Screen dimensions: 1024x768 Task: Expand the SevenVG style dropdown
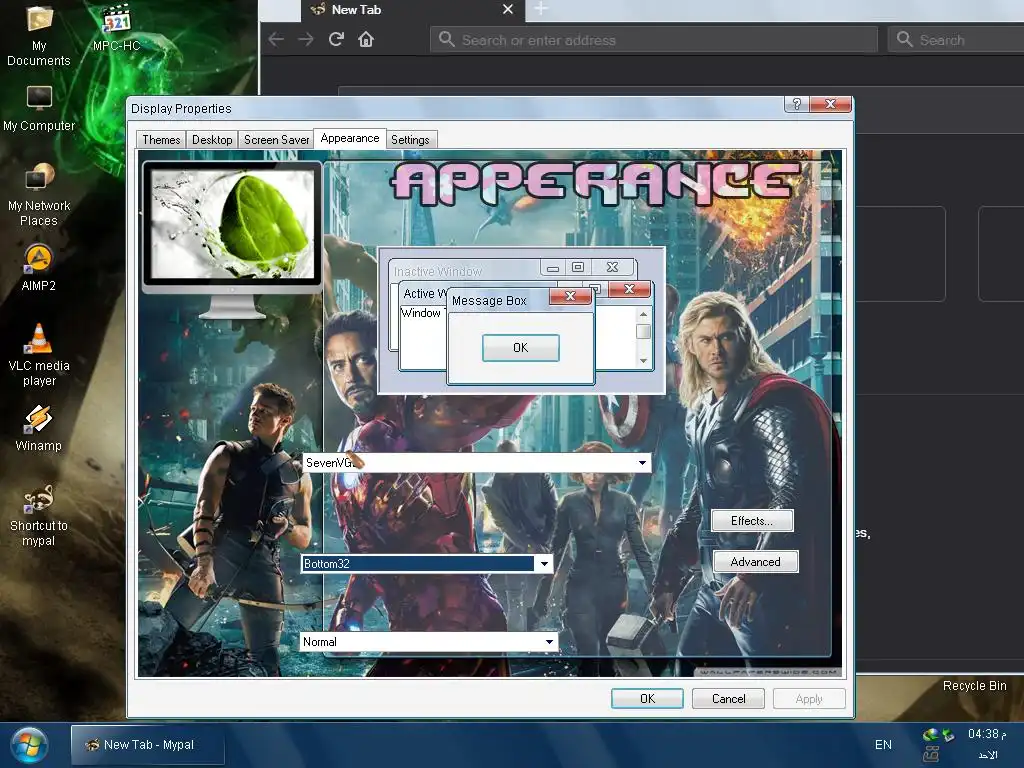click(x=643, y=463)
